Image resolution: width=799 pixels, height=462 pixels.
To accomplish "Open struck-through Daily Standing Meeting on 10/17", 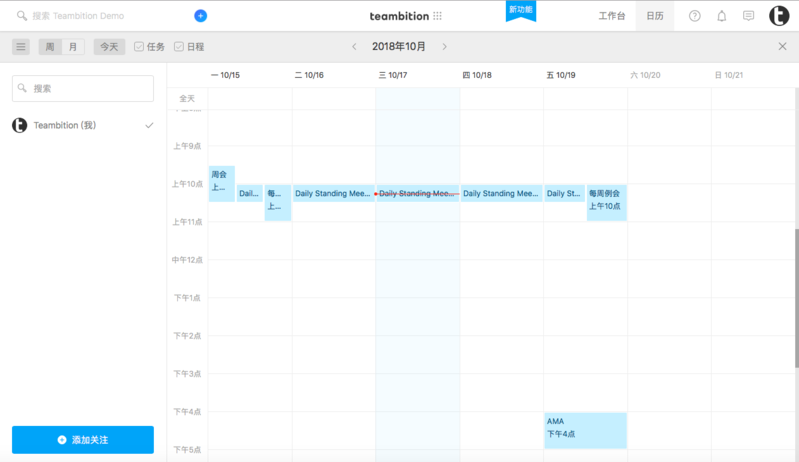I will pyautogui.click(x=417, y=193).
